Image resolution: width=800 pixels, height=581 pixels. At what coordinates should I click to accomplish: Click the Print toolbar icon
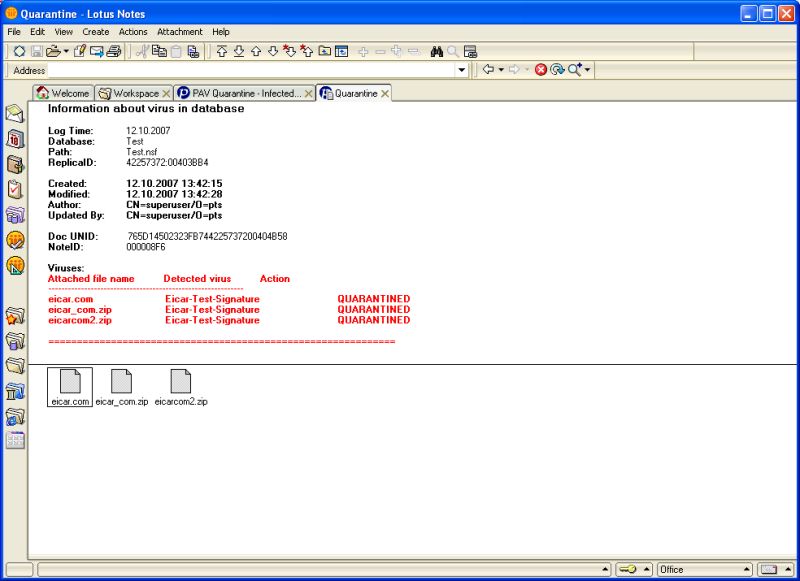click(x=114, y=51)
